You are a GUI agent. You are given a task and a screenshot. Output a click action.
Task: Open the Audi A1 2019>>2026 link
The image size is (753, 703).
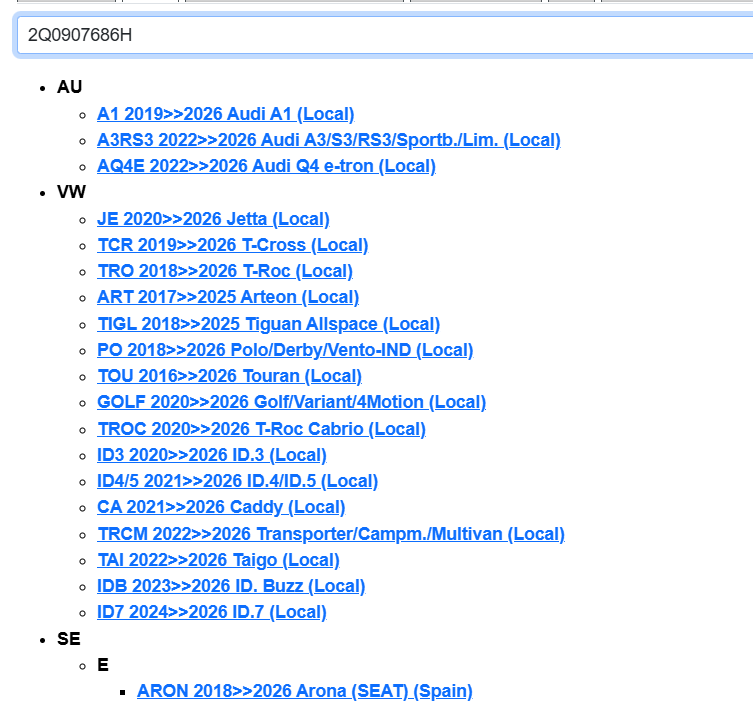(x=225, y=114)
